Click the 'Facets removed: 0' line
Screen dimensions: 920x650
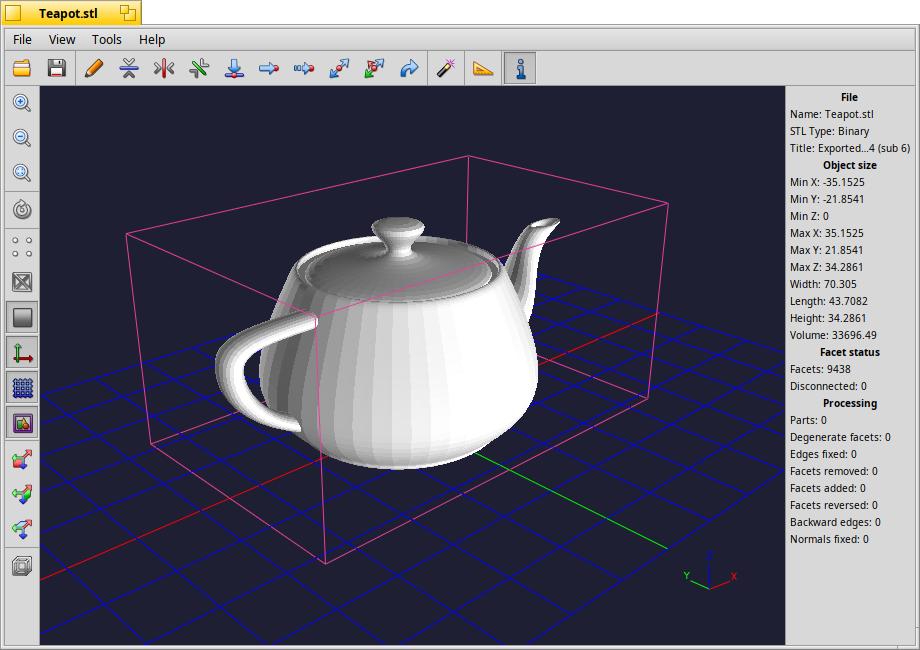pos(833,472)
